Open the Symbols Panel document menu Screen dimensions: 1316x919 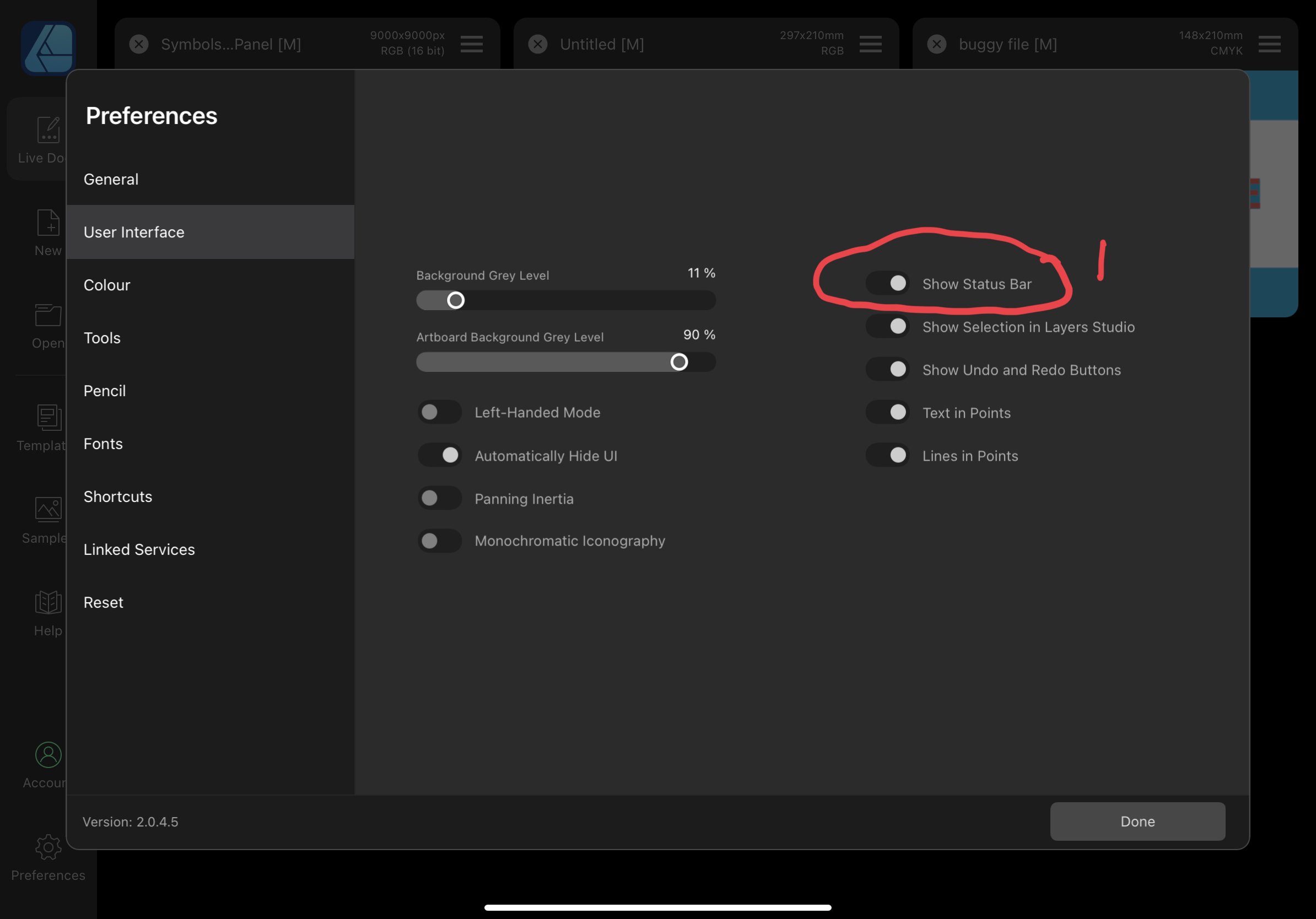tap(471, 44)
